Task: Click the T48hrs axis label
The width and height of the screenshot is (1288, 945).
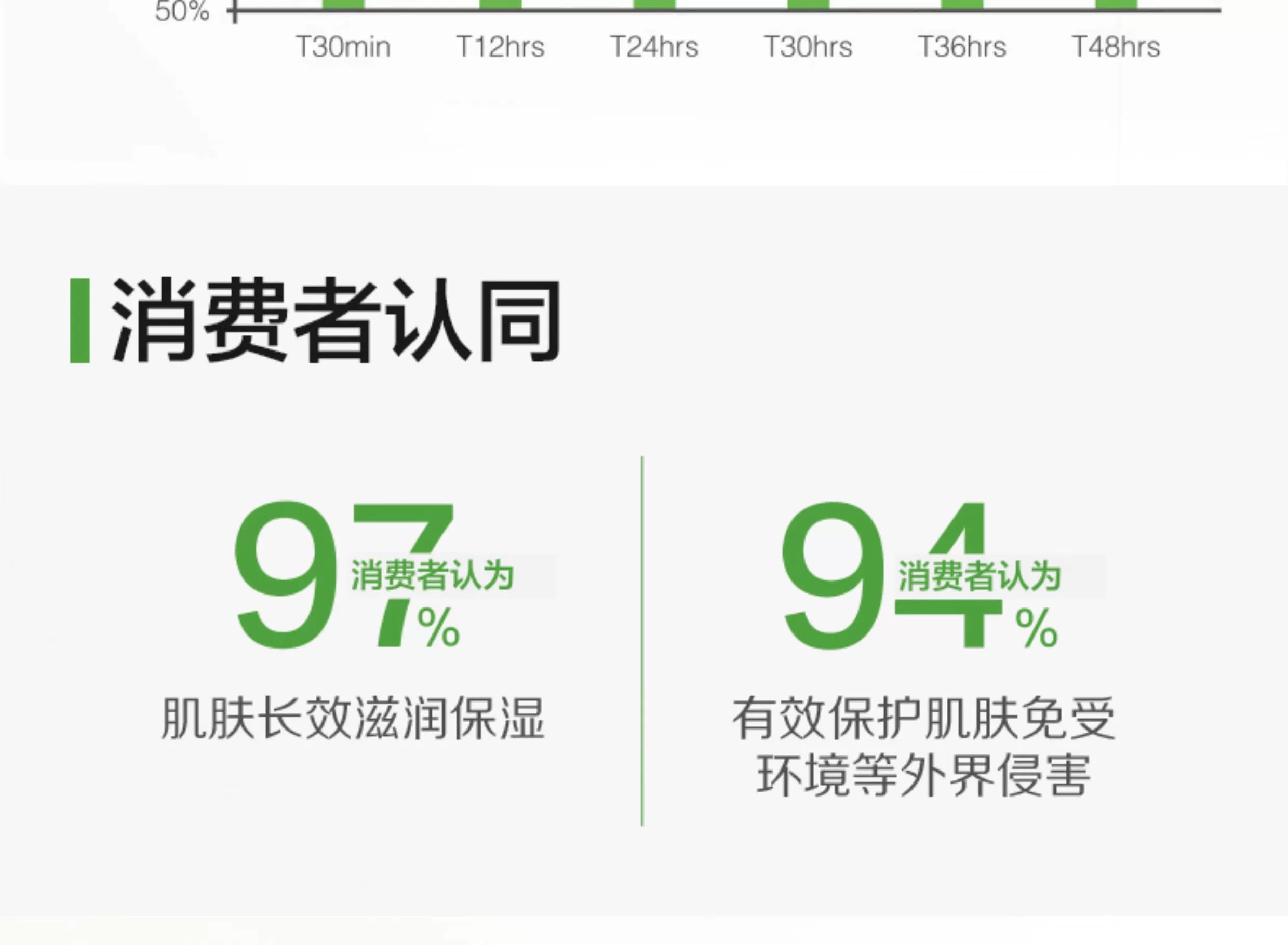Action: pos(1116,47)
